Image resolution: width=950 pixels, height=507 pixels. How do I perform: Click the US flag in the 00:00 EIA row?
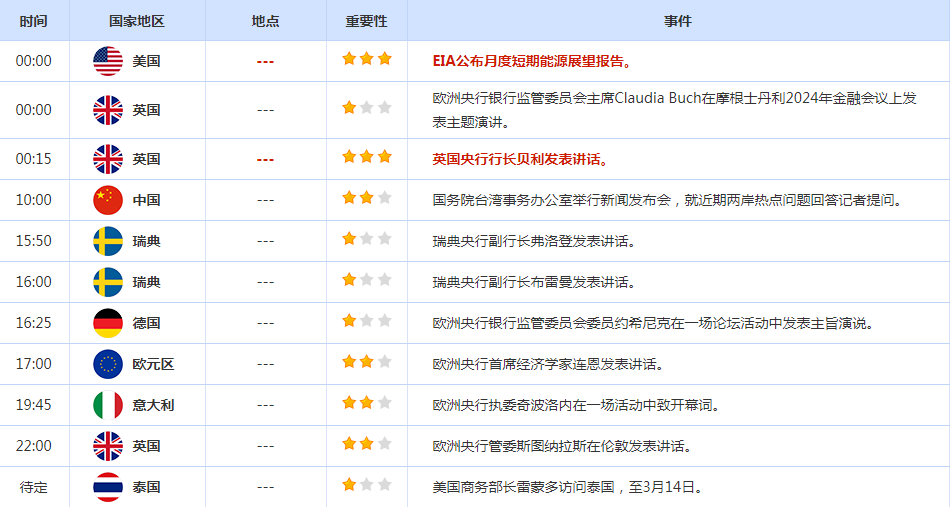coord(108,61)
